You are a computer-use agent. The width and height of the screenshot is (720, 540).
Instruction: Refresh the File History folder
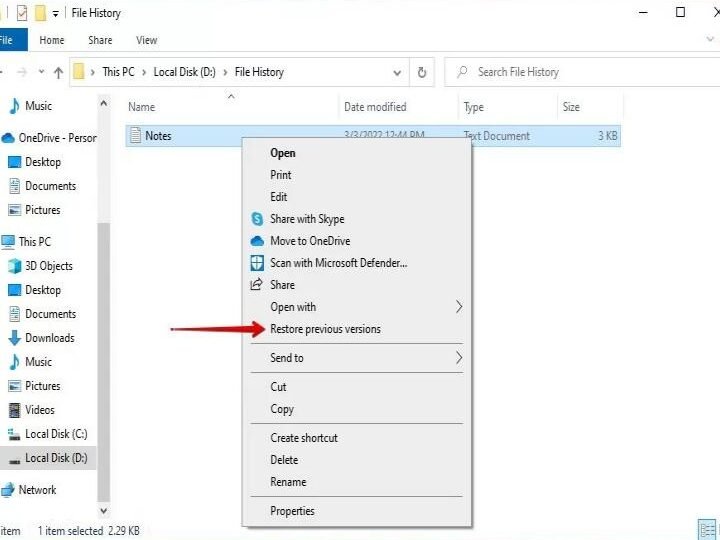pyautogui.click(x=422, y=72)
